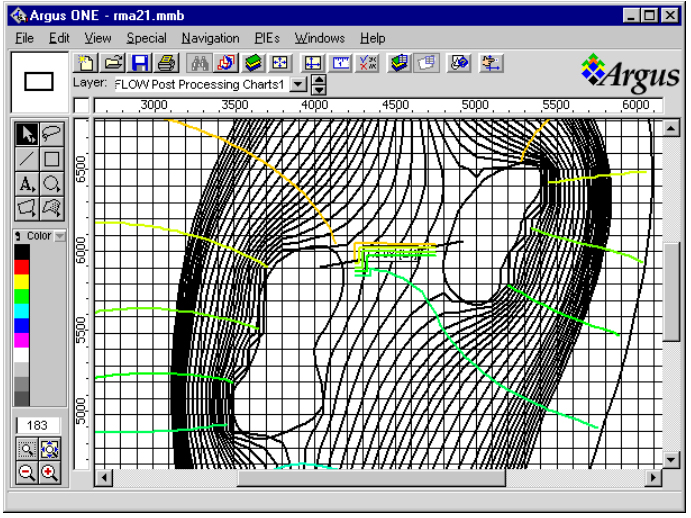Pick the red color swatch
The width and height of the screenshot is (691, 518).
click(22, 266)
